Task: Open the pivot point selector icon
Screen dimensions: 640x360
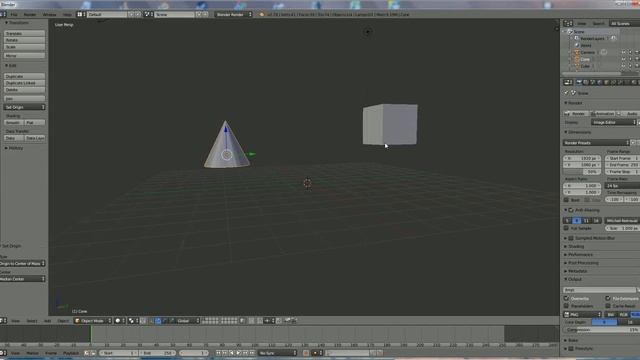Action: pos(133,321)
